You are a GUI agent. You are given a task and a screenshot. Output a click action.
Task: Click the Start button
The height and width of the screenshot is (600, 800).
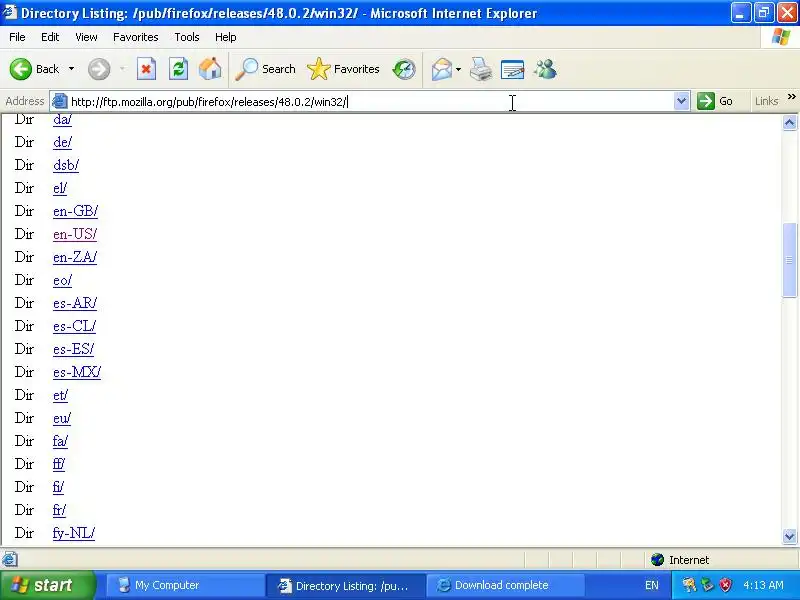tap(47, 585)
